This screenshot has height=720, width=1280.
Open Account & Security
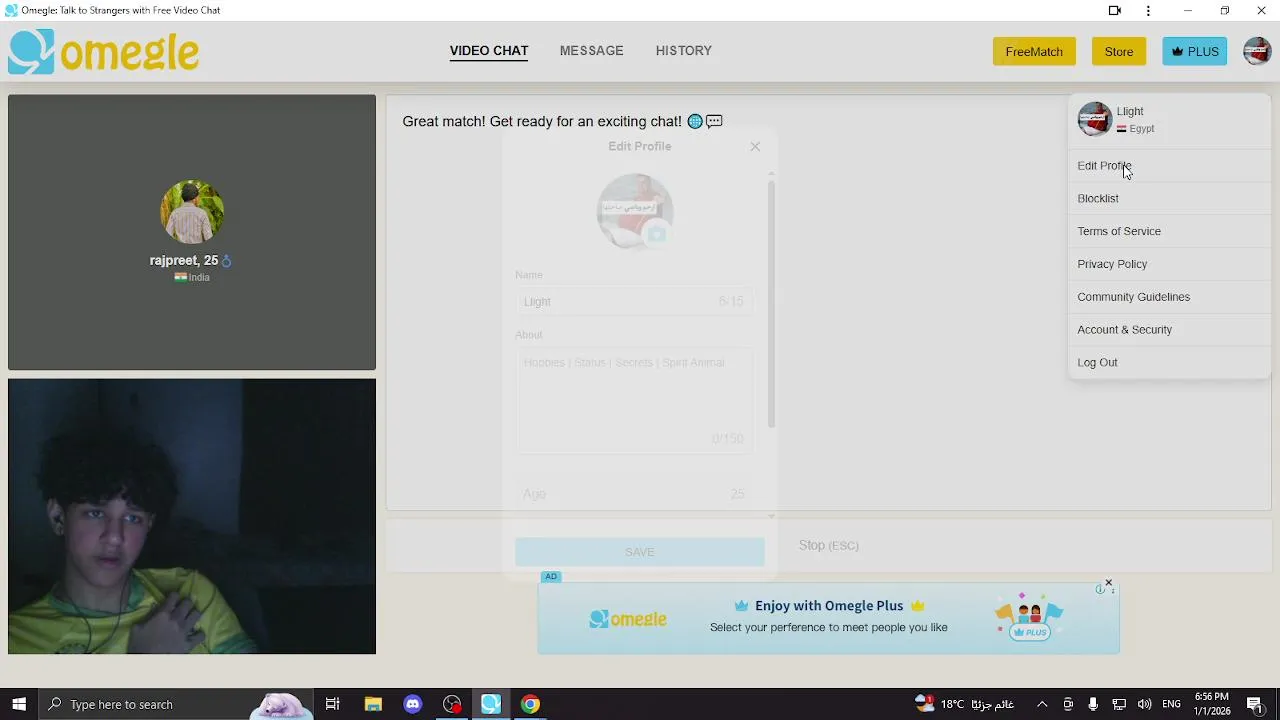[1169, 330]
